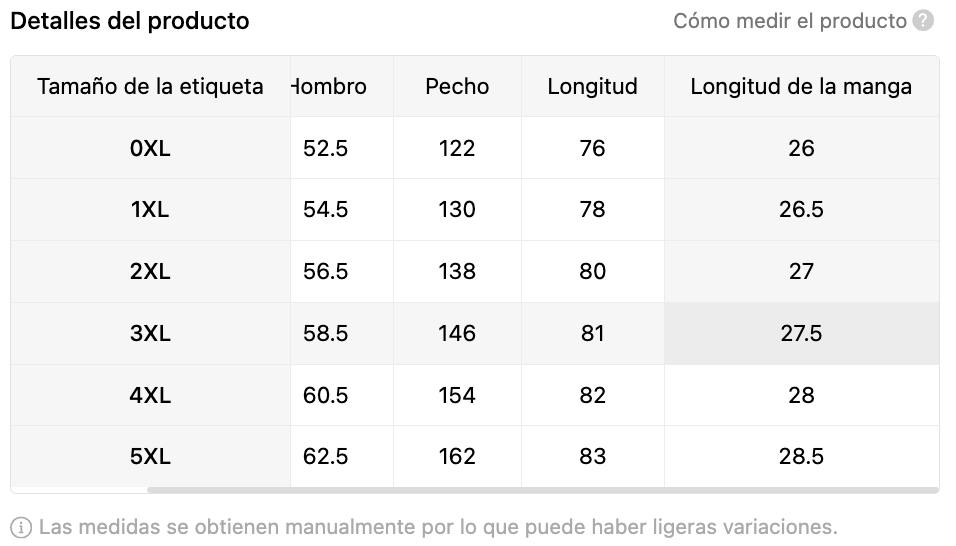Click the shoulder value 62.5 cell
Image resolution: width=956 pixels, height=546 pixels.
pos(326,457)
